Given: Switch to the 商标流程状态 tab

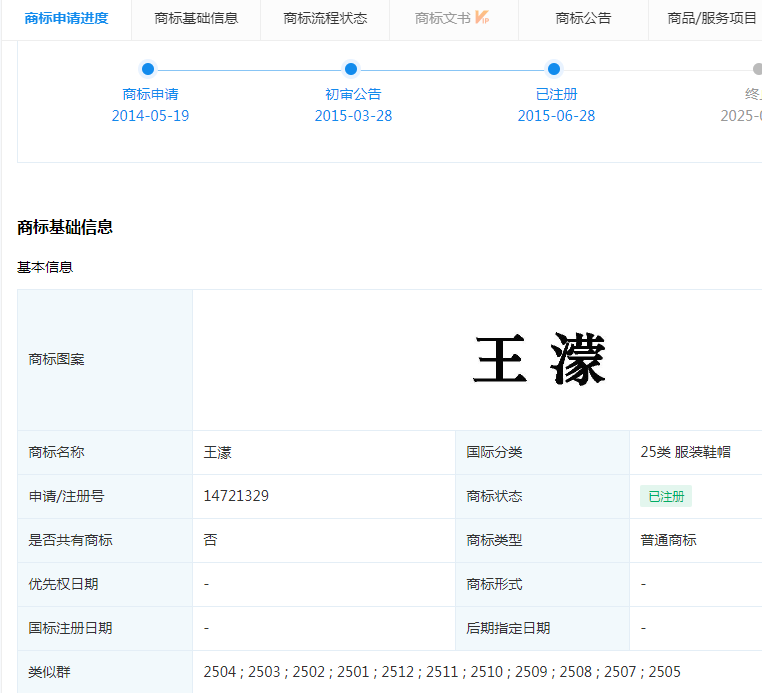Looking at the screenshot, I should (325, 18).
